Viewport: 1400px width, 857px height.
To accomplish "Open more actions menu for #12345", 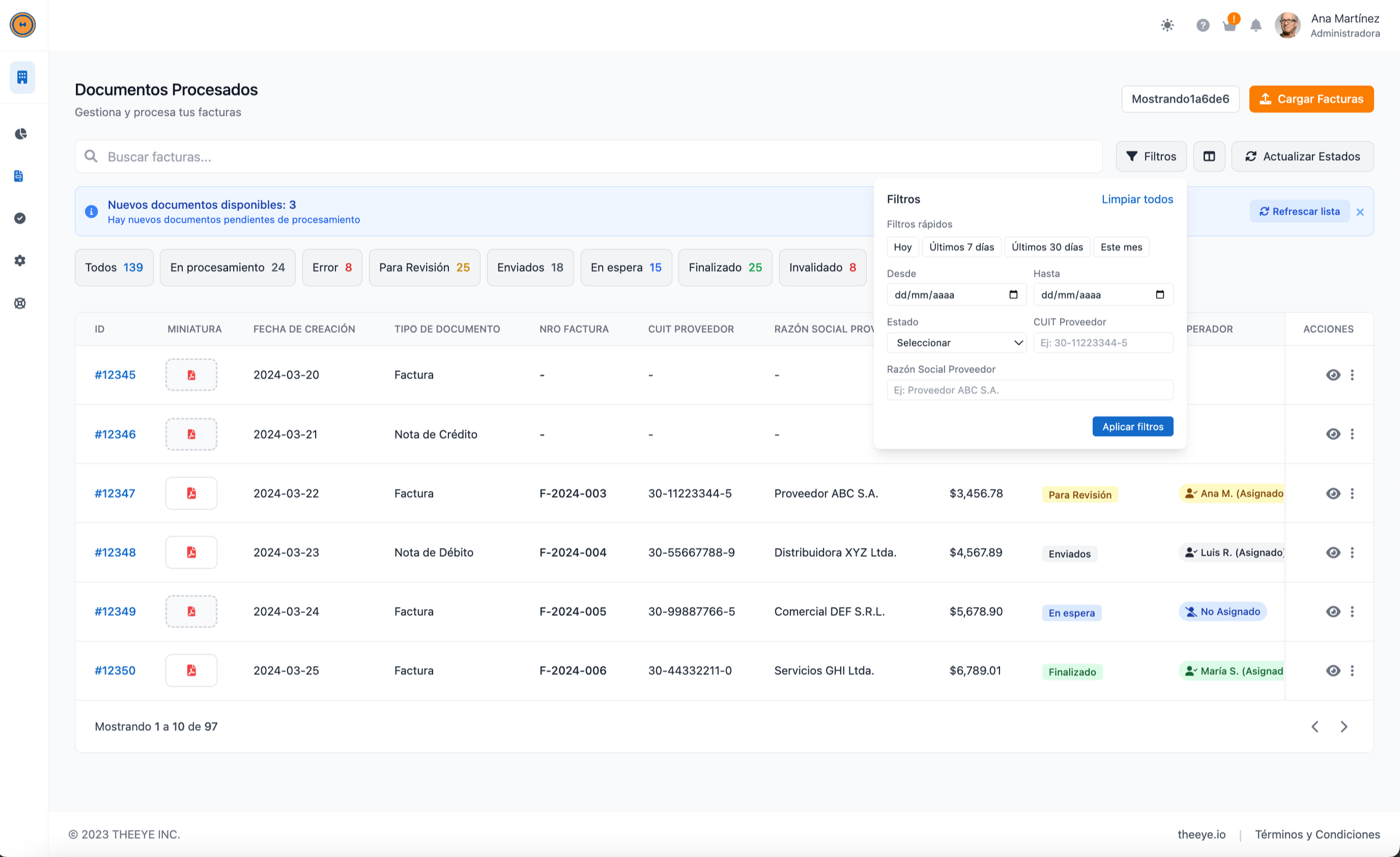I will [1352, 375].
